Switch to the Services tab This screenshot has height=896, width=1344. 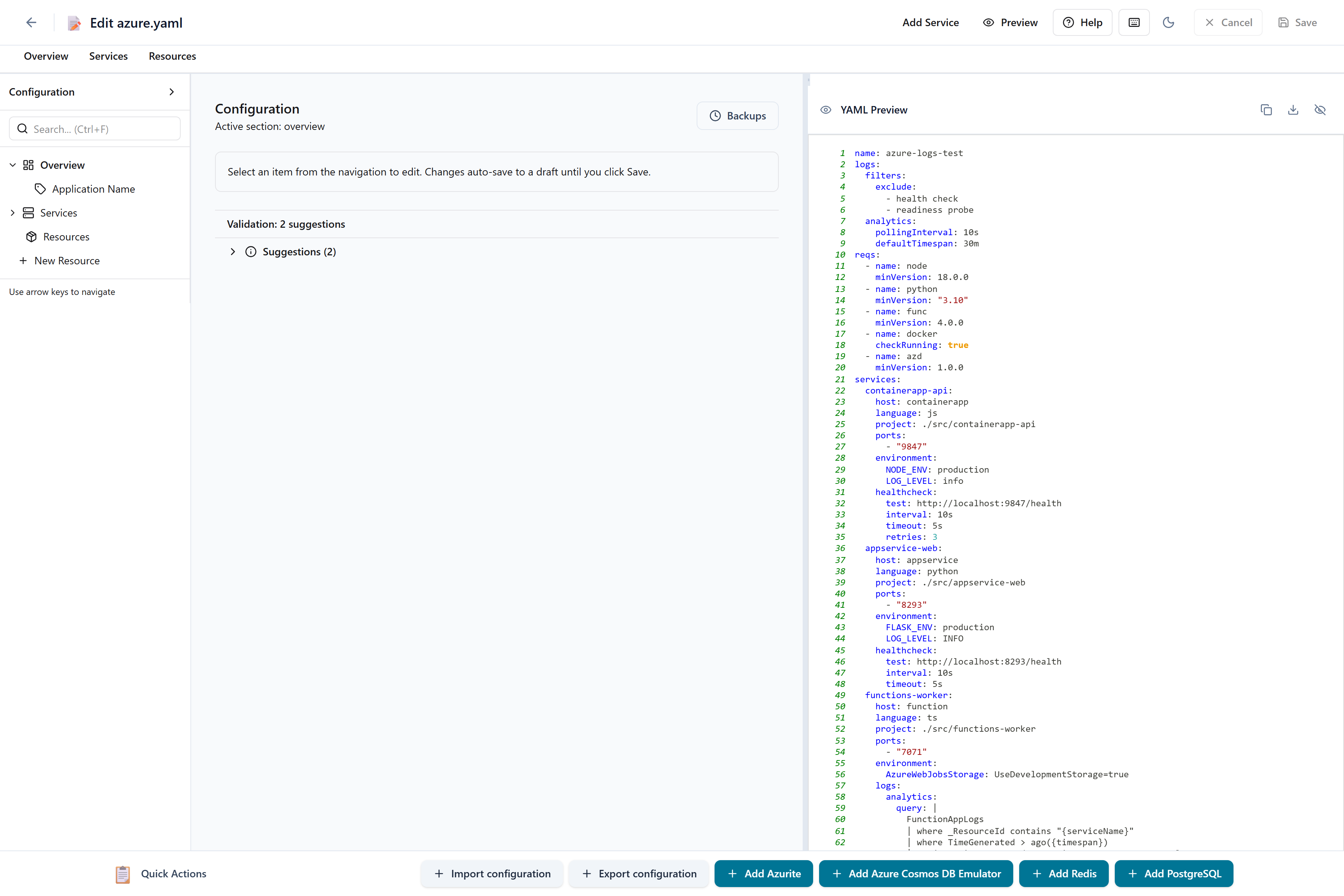[x=108, y=56]
